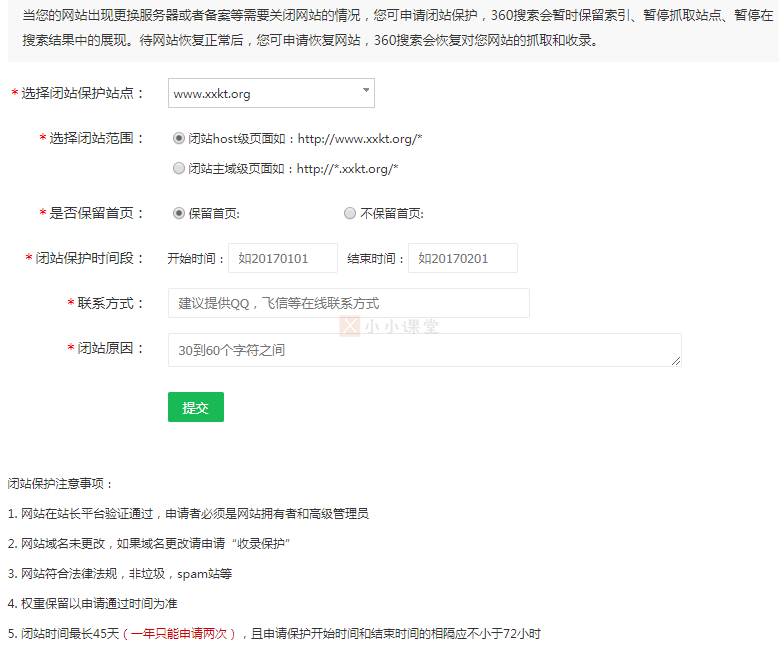Viewport: 779px width, 652px height.
Task: Choose the 不保留首页 radio button
Action: [x=350, y=213]
